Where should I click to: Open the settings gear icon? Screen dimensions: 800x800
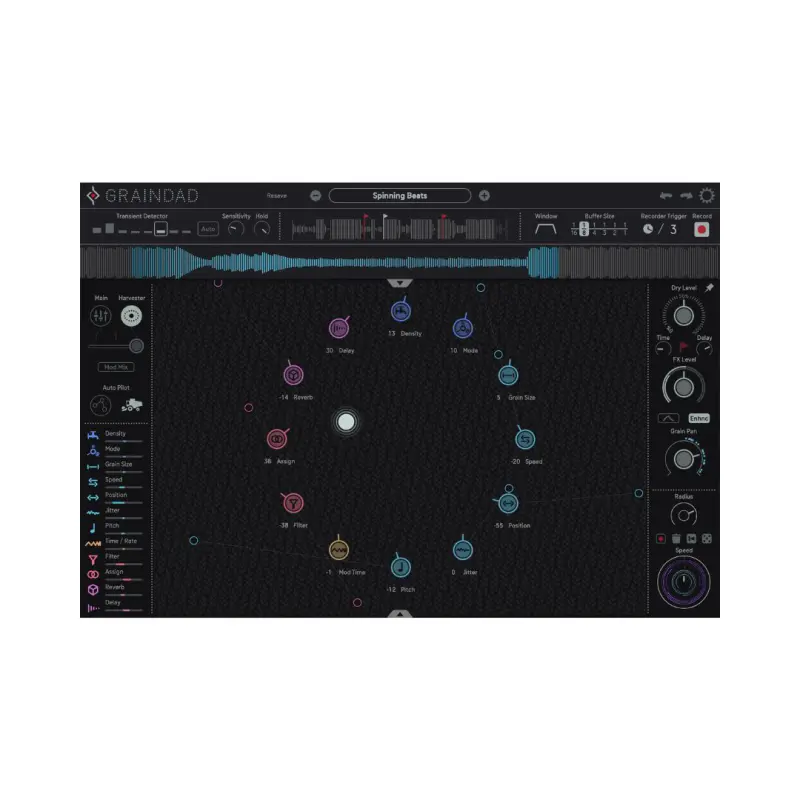point(707,195)
